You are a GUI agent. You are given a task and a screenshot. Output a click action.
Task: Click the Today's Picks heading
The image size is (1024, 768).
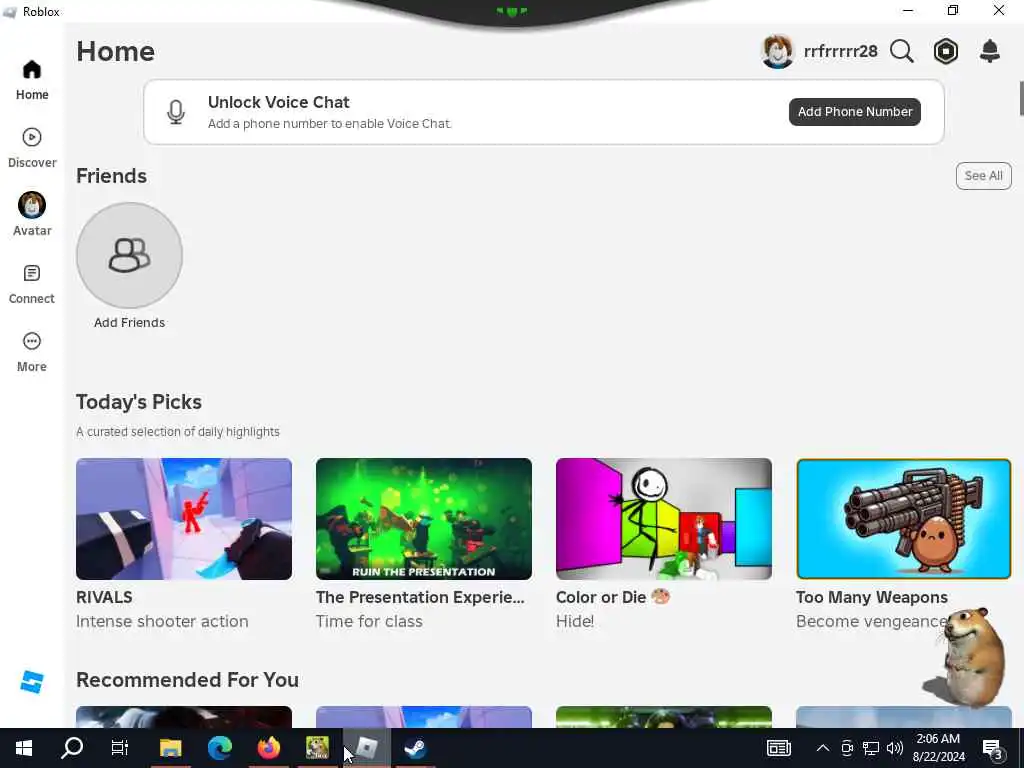point(139,402)
